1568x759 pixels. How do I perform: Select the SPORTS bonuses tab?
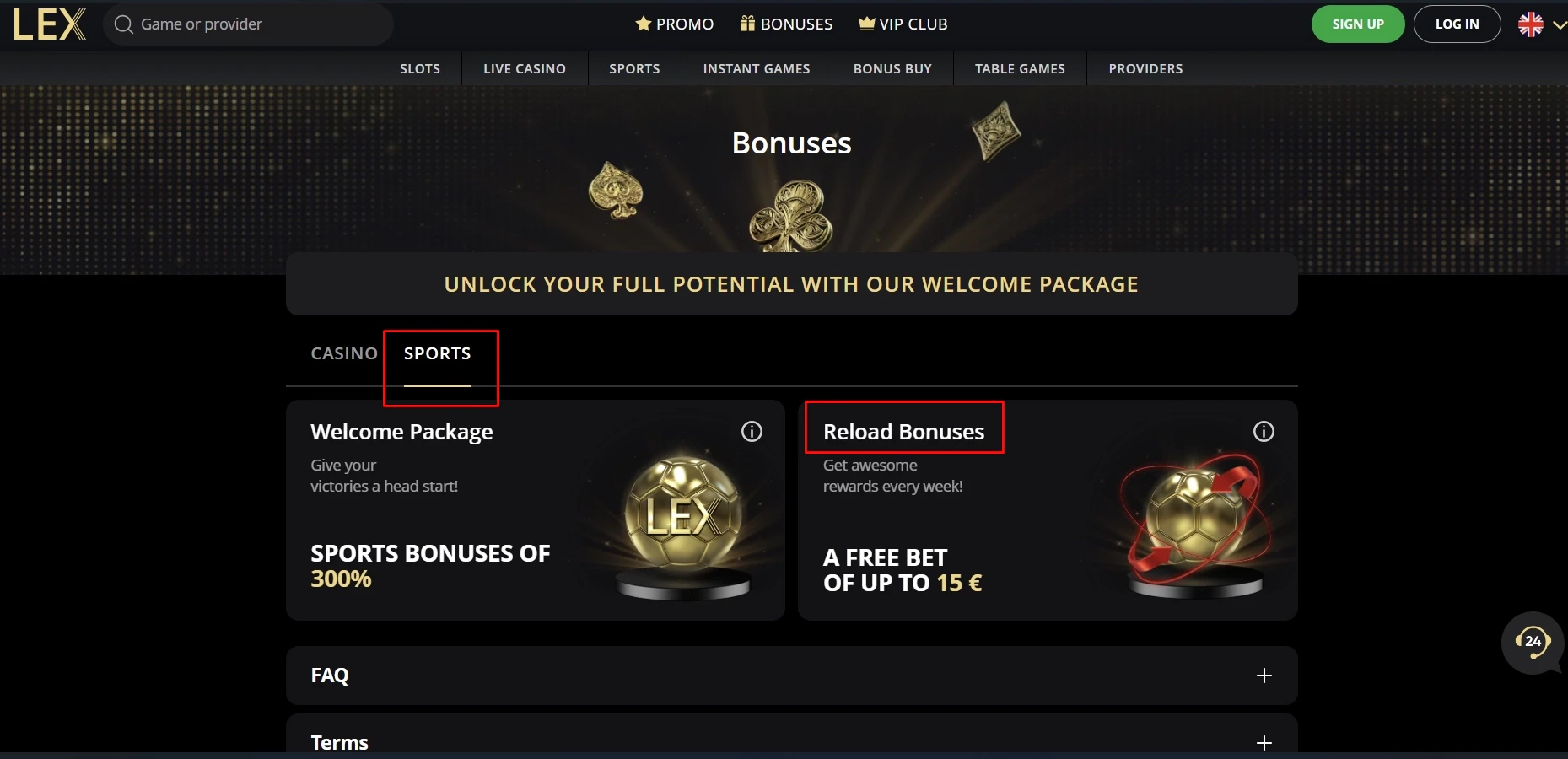[437, 353]
